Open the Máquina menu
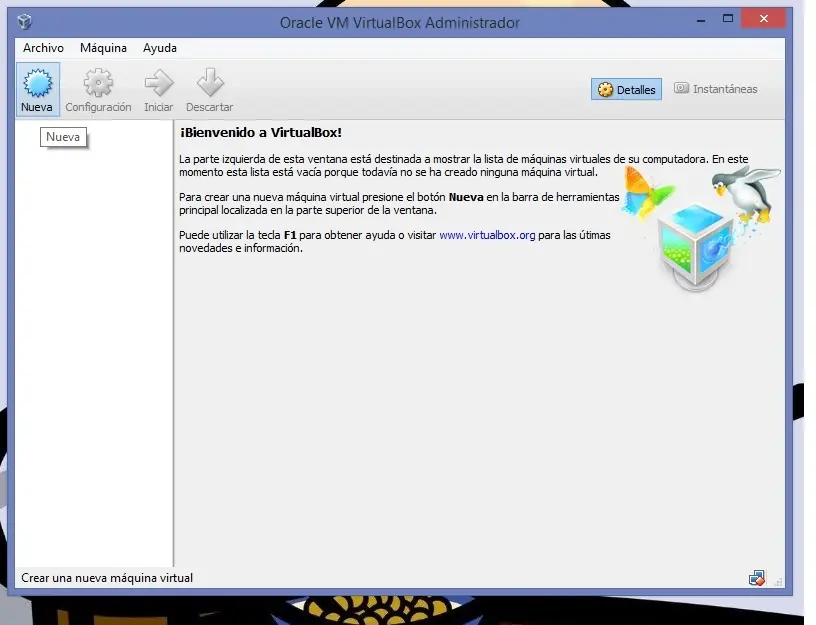 [103, 48]
